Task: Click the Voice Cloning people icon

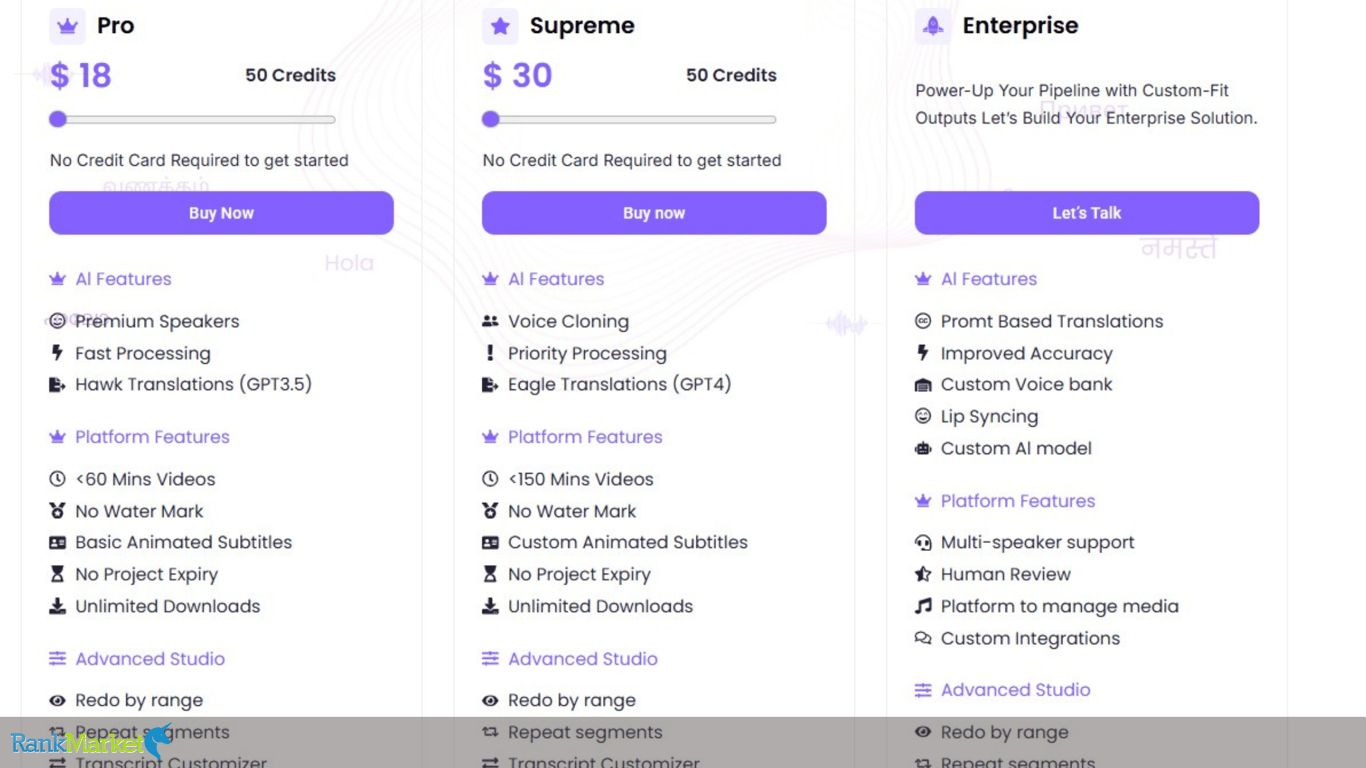Action: [490, 322]
